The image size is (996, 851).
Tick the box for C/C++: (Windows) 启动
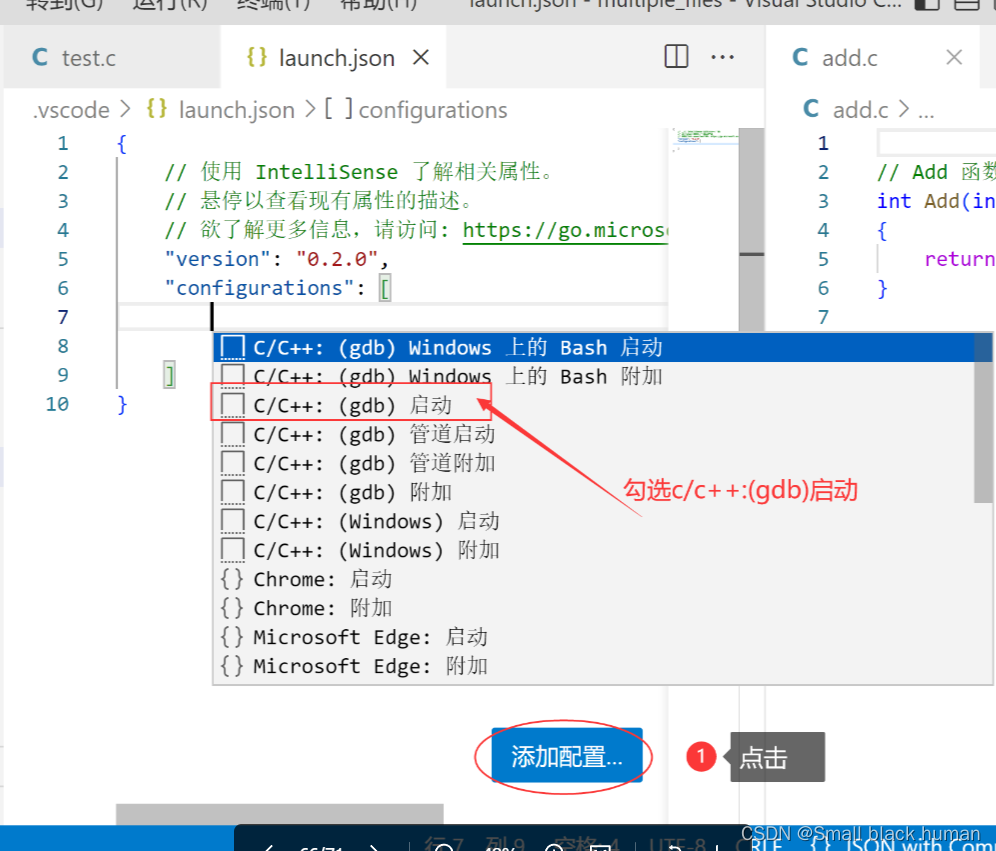232,521
